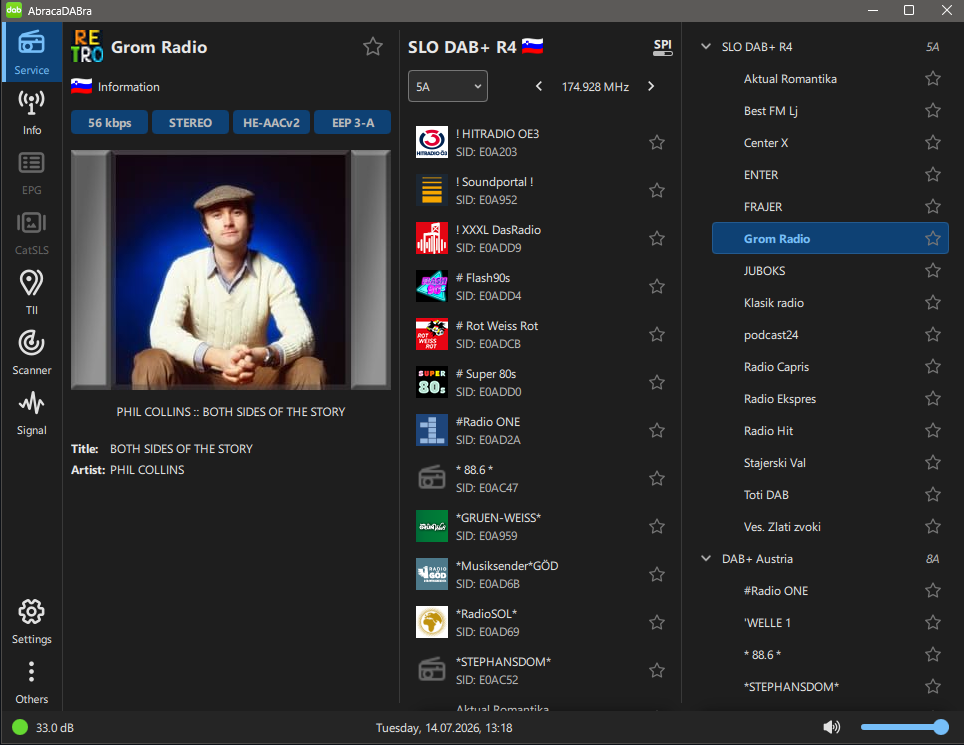Select ENTER in the ensemble tree
This screenshot has width=964, height=745.
point(830,175)
